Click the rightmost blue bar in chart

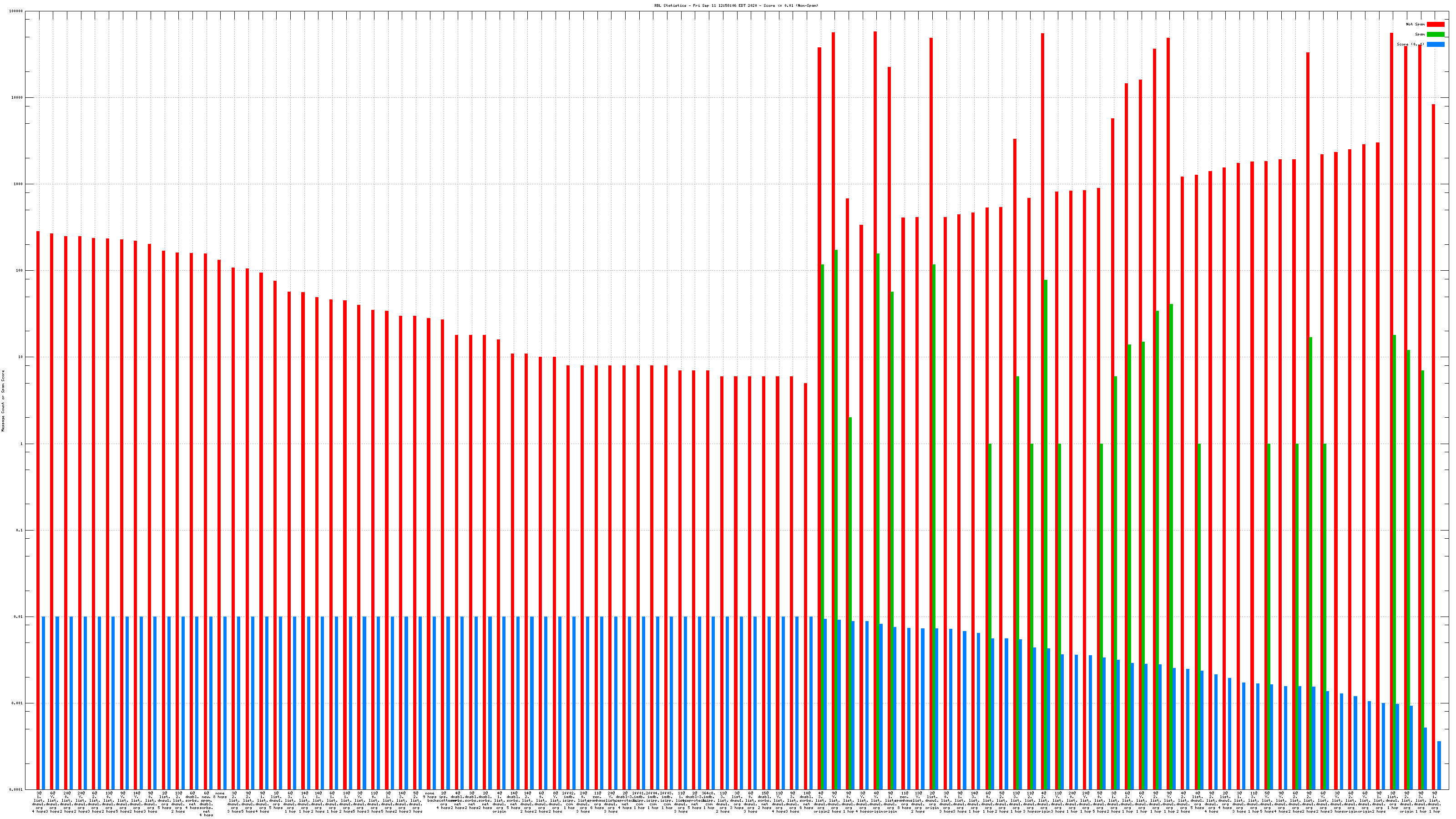[x=1439, y=765]
